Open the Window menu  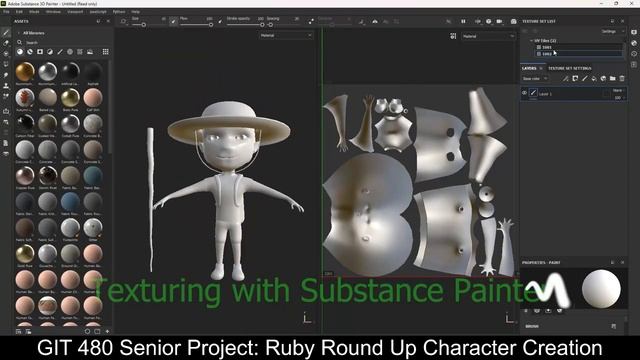(x=53, y=12)
